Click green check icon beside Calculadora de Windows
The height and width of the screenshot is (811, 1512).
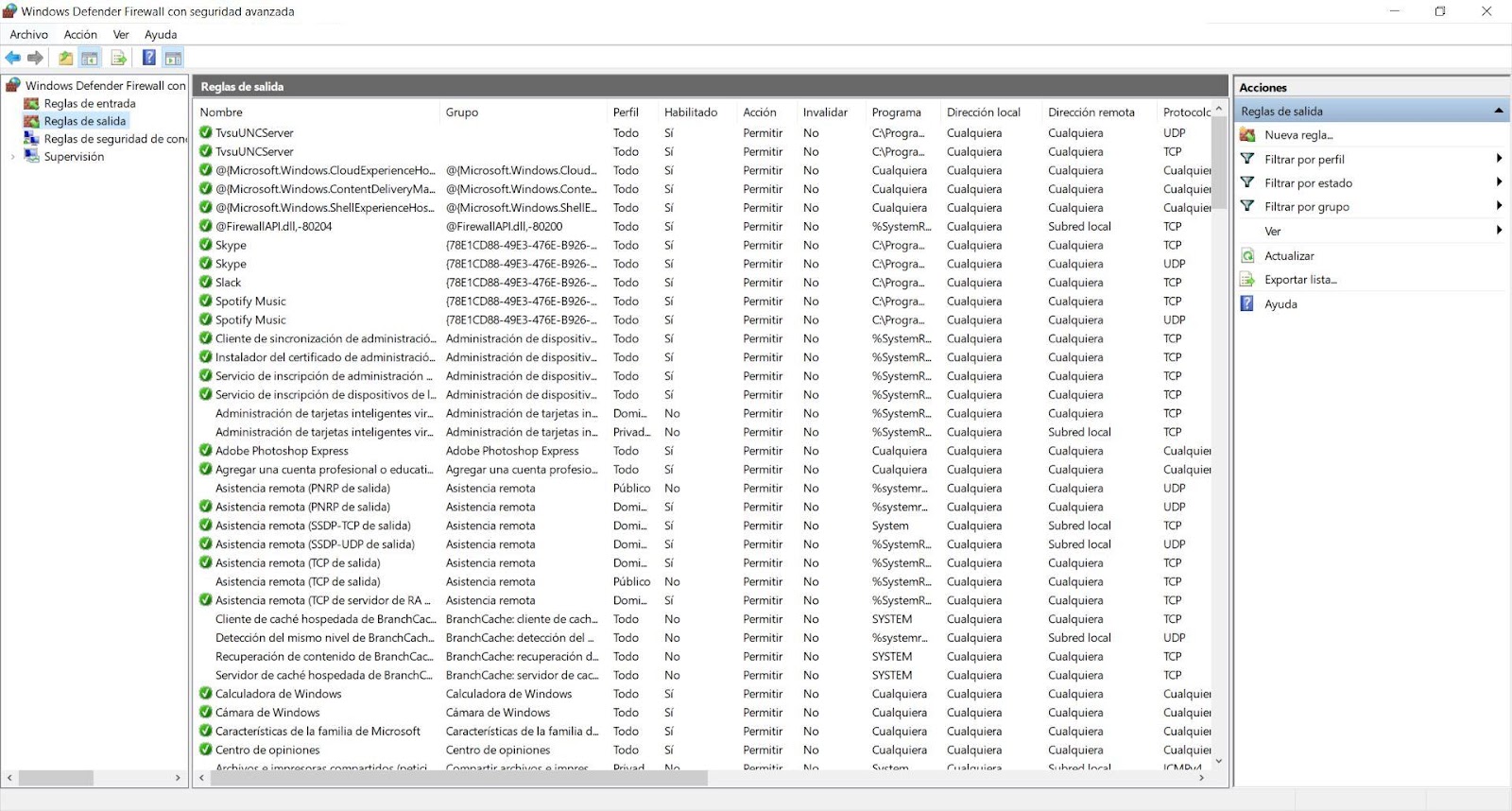[205, 694]
